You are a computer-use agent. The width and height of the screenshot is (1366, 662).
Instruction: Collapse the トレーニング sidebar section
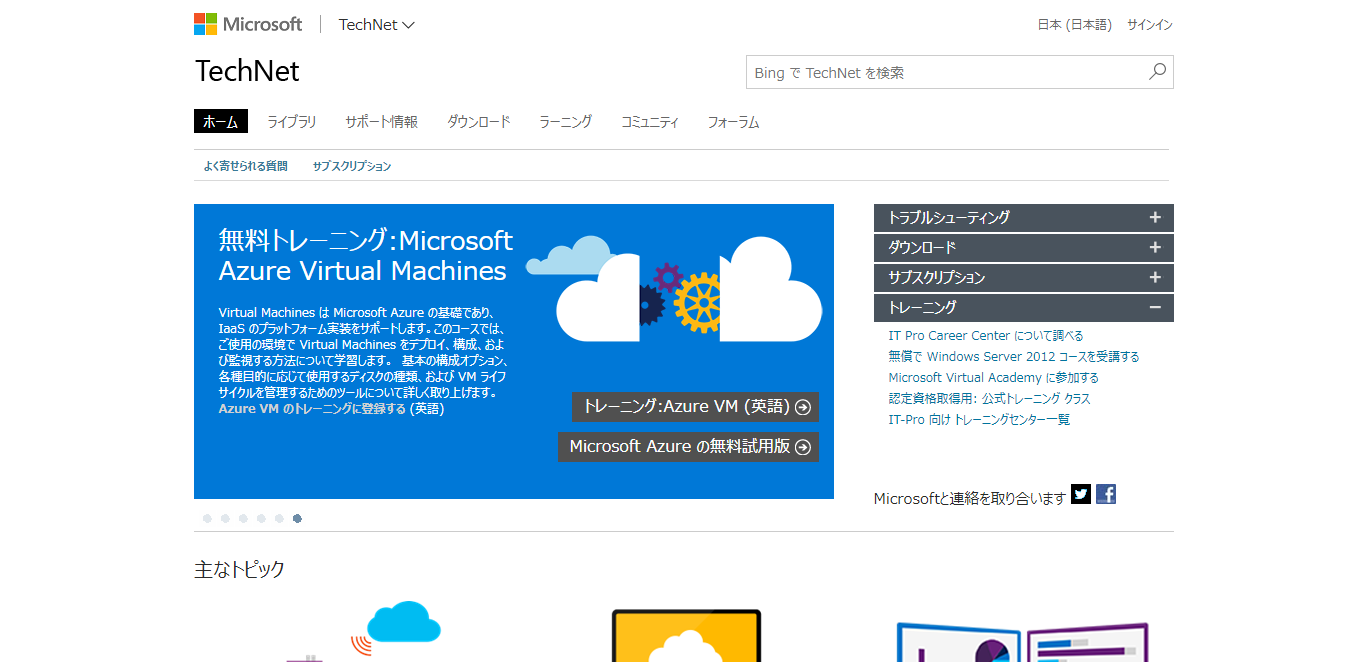tap(1024, 307)
